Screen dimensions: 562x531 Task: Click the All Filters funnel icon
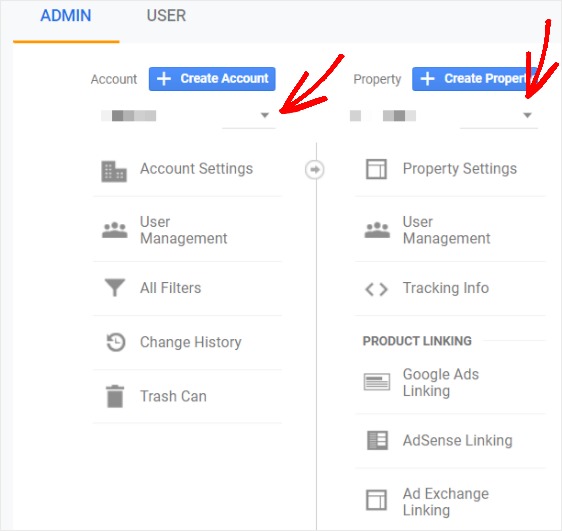115,288
